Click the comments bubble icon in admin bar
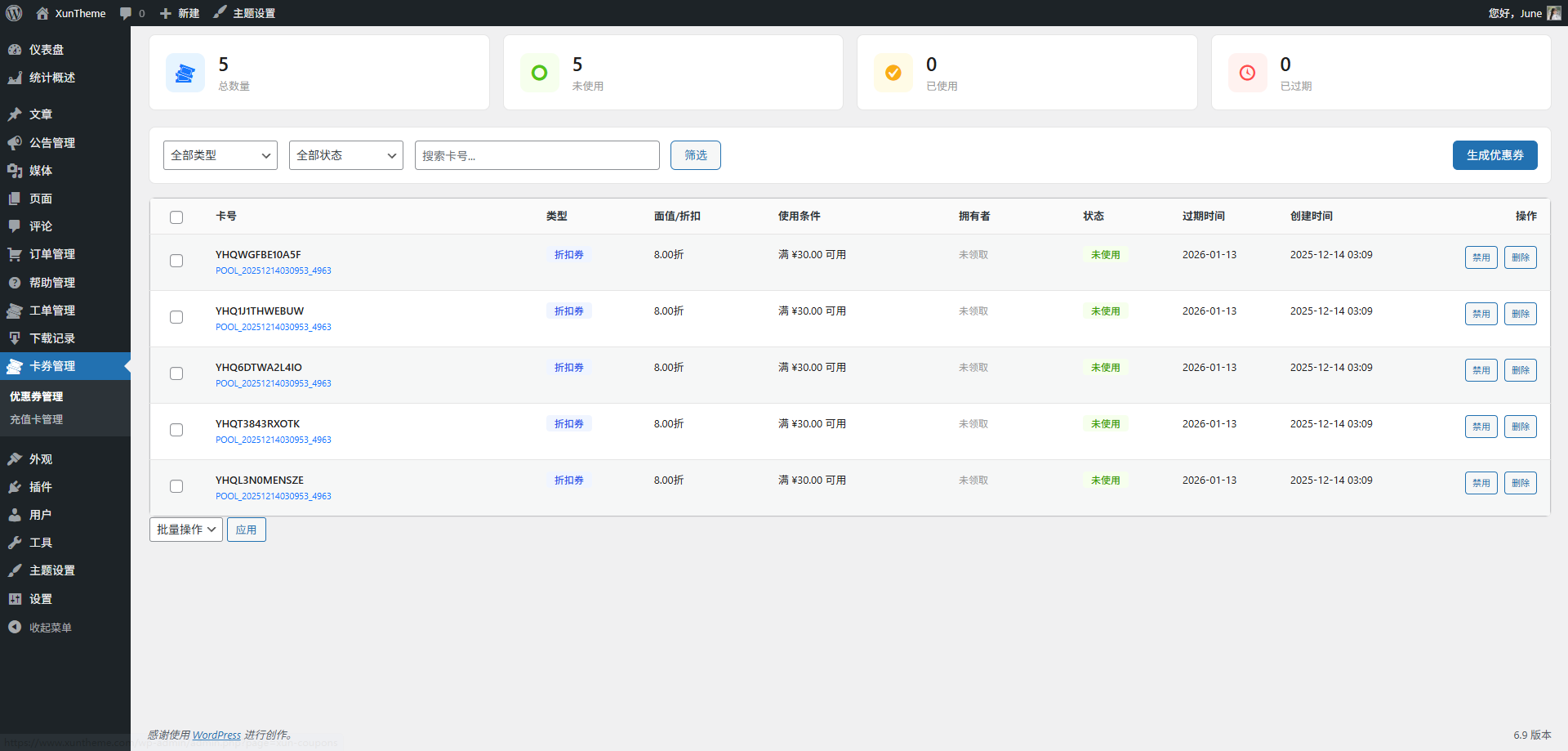This screenshot has height=751, width=1568. 126,13
